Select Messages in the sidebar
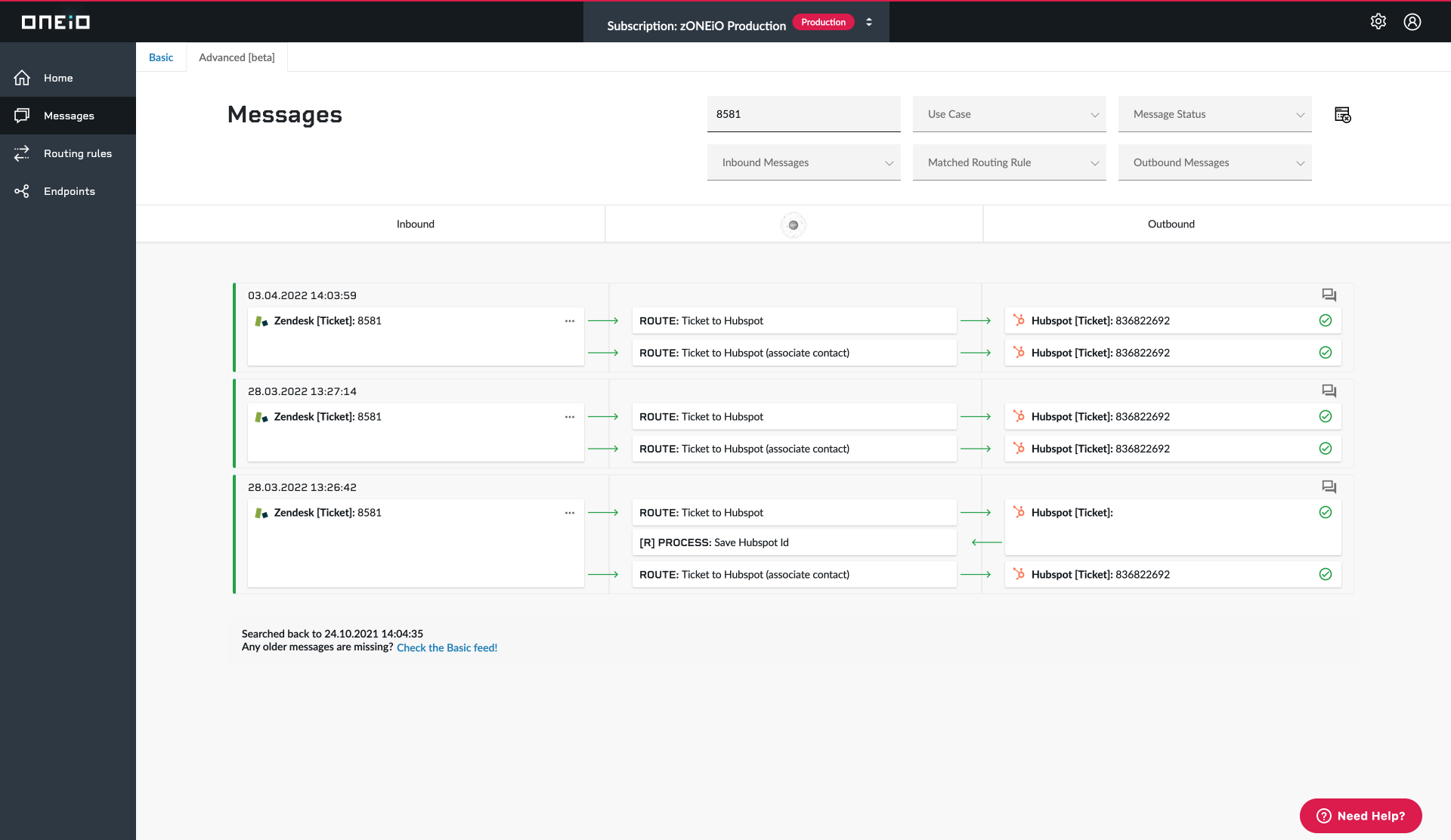The width and height of the screenshot is (1451, 840). click(x=68, y=116)
